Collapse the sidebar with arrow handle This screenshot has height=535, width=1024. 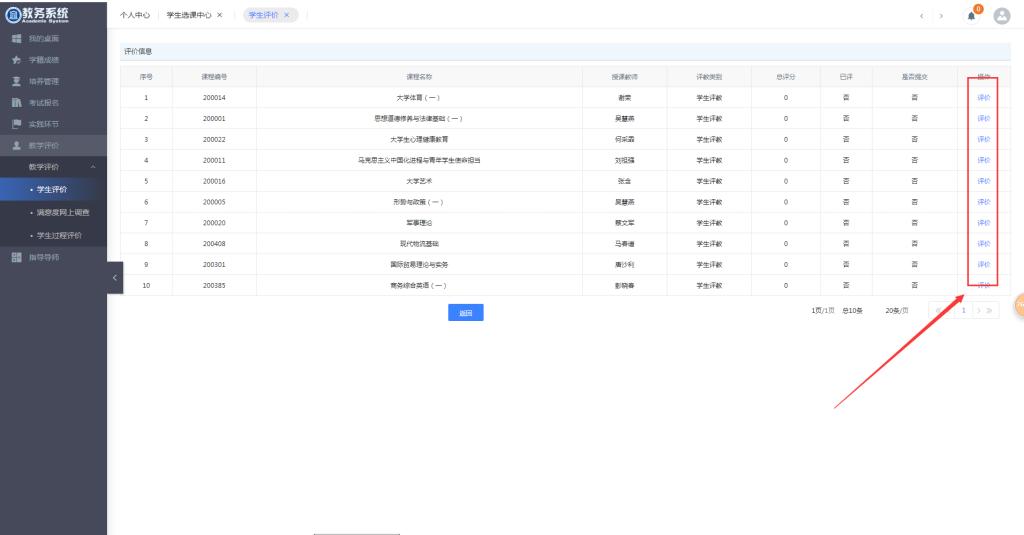pyautogui.click(x=114, y=277)
